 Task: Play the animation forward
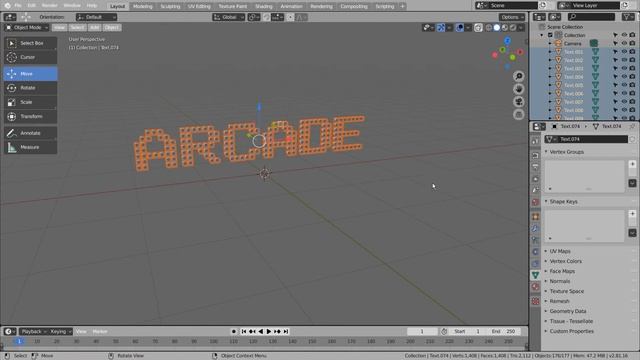(x=269, y=331)
